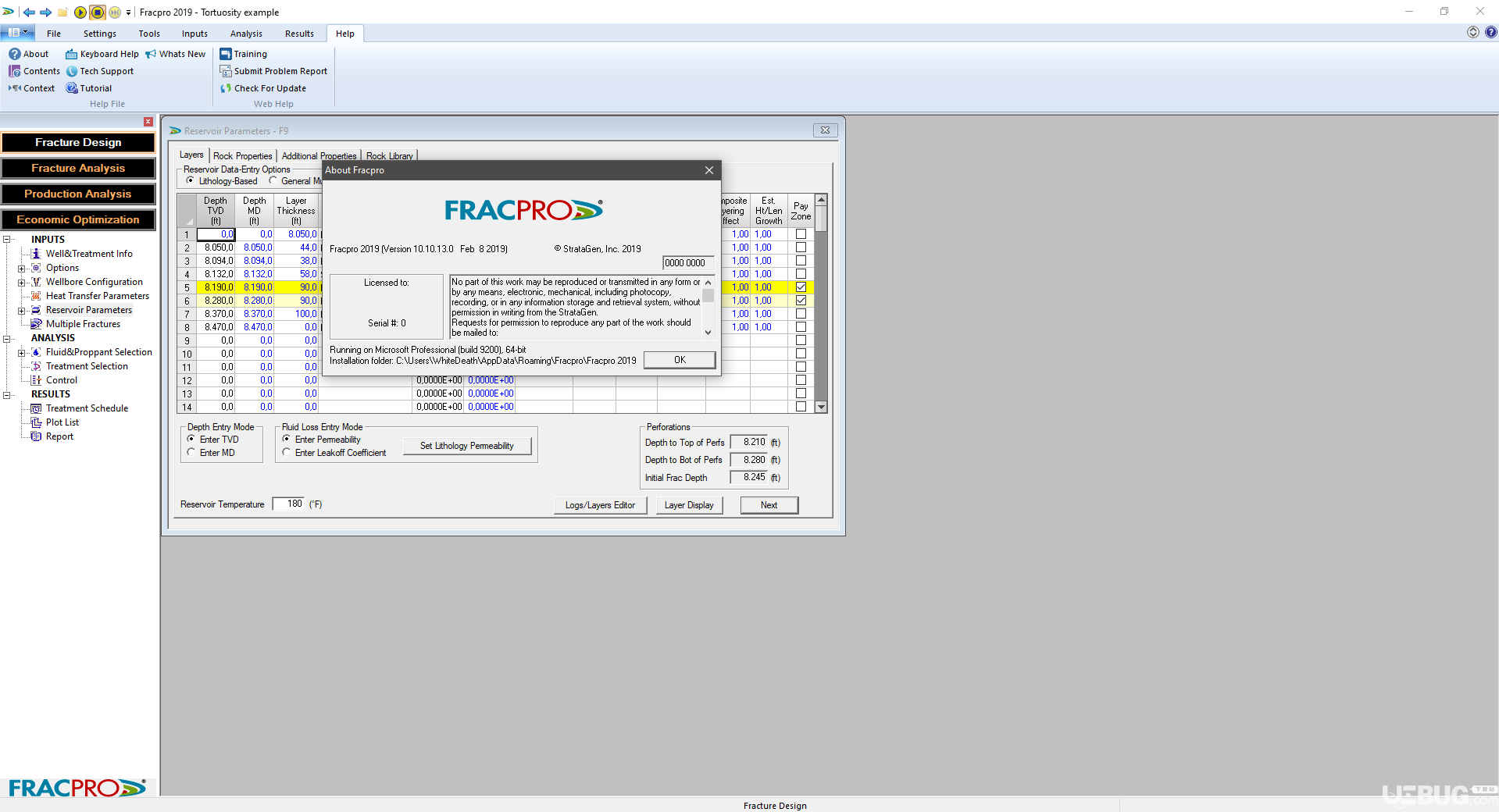Open Contents help book icon

(x=14, y=71)
